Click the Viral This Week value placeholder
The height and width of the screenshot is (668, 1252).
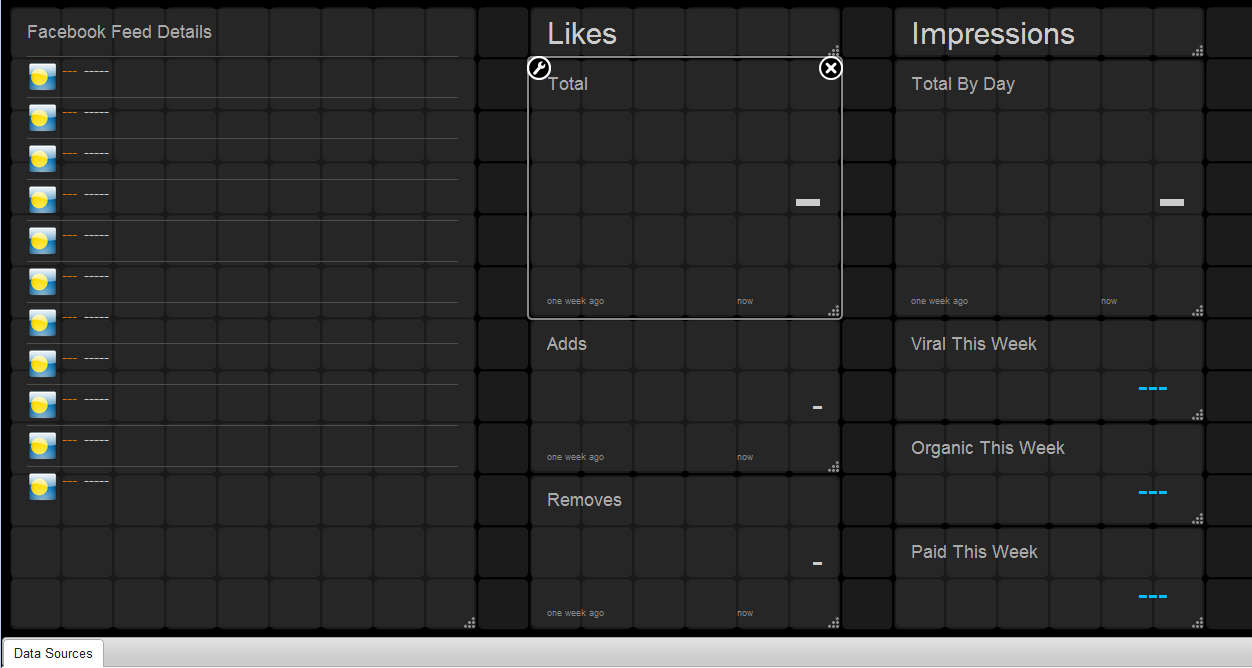click(1152, 388)
